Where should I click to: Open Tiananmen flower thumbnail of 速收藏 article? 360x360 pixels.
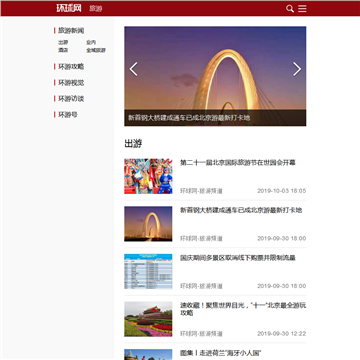[148, 319]
